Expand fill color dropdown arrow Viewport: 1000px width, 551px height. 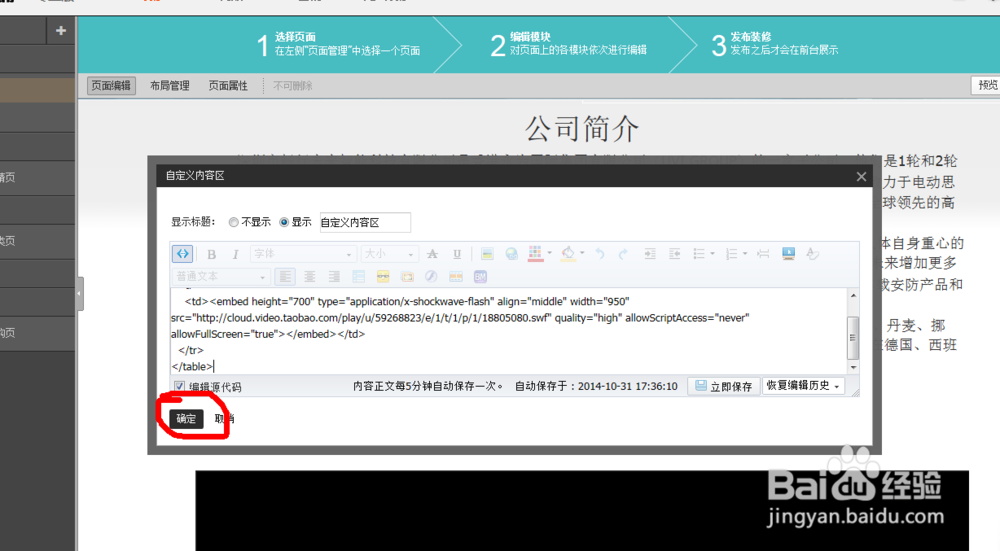click(582, 253)
